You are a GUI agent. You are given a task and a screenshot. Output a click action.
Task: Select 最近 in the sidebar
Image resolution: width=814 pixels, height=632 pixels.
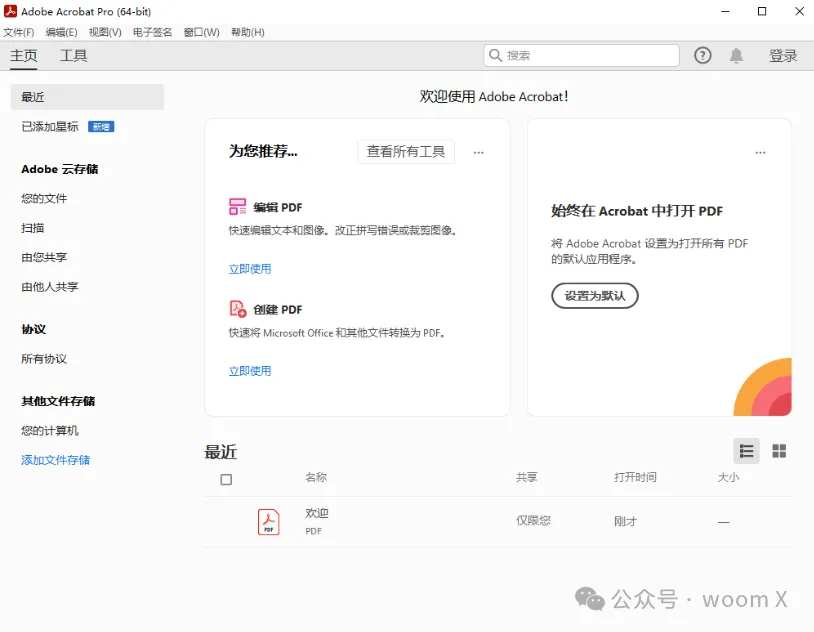tap(87, 97)
